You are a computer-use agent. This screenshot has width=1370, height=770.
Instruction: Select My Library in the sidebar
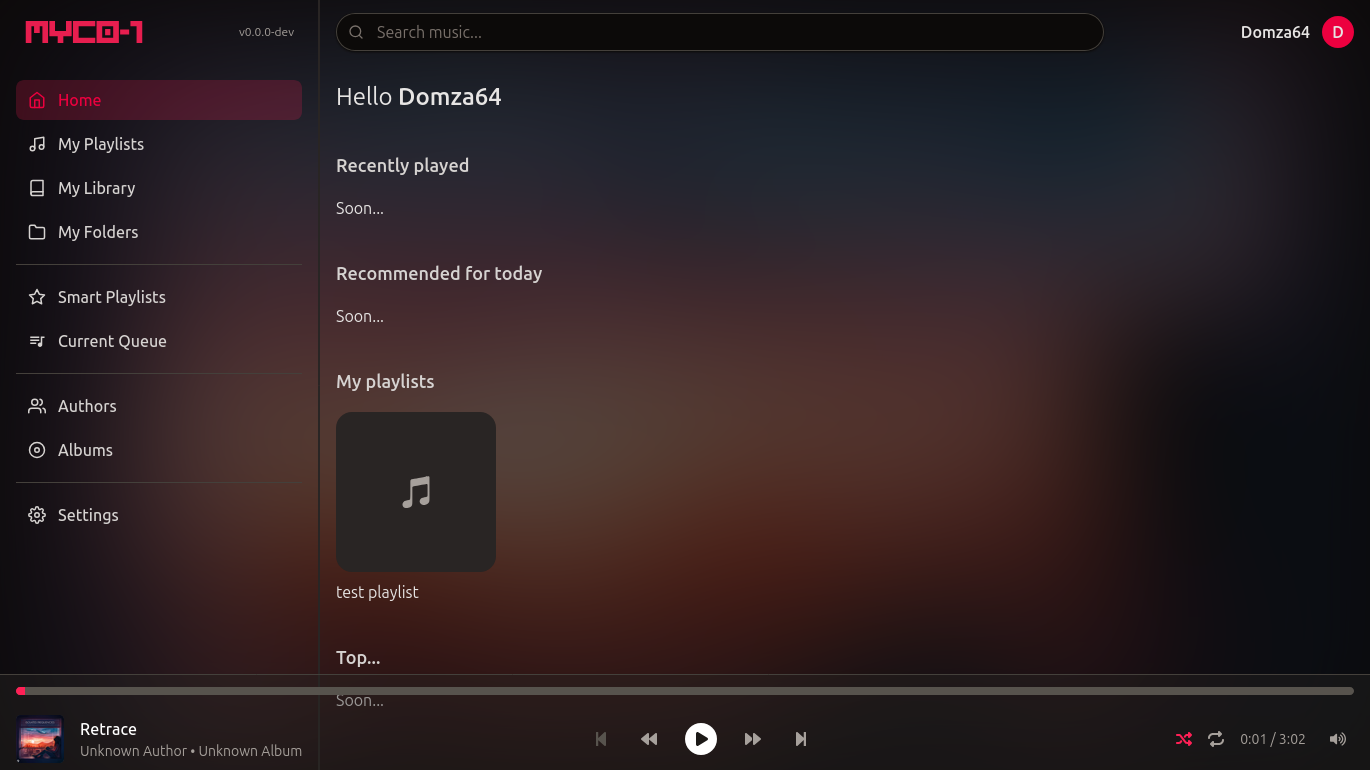96,188
